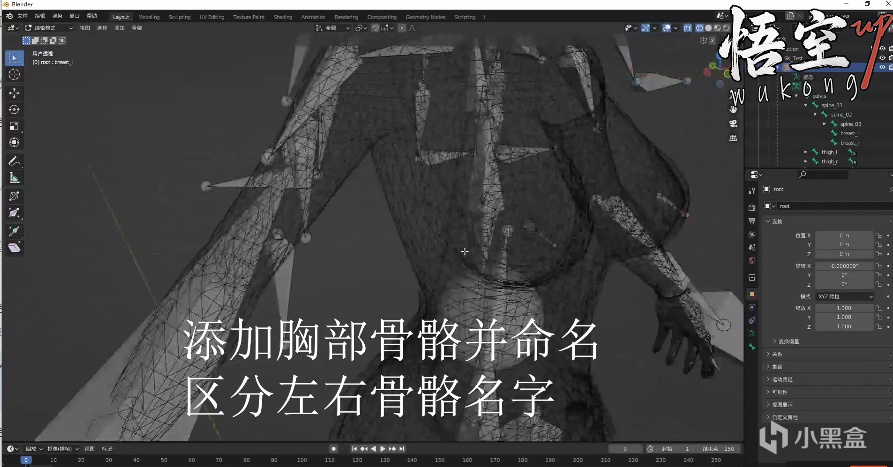This screenshot has width=893, height=467.
Task: Activate the Annotate pencil tool
Action: [x=14, y=161]
